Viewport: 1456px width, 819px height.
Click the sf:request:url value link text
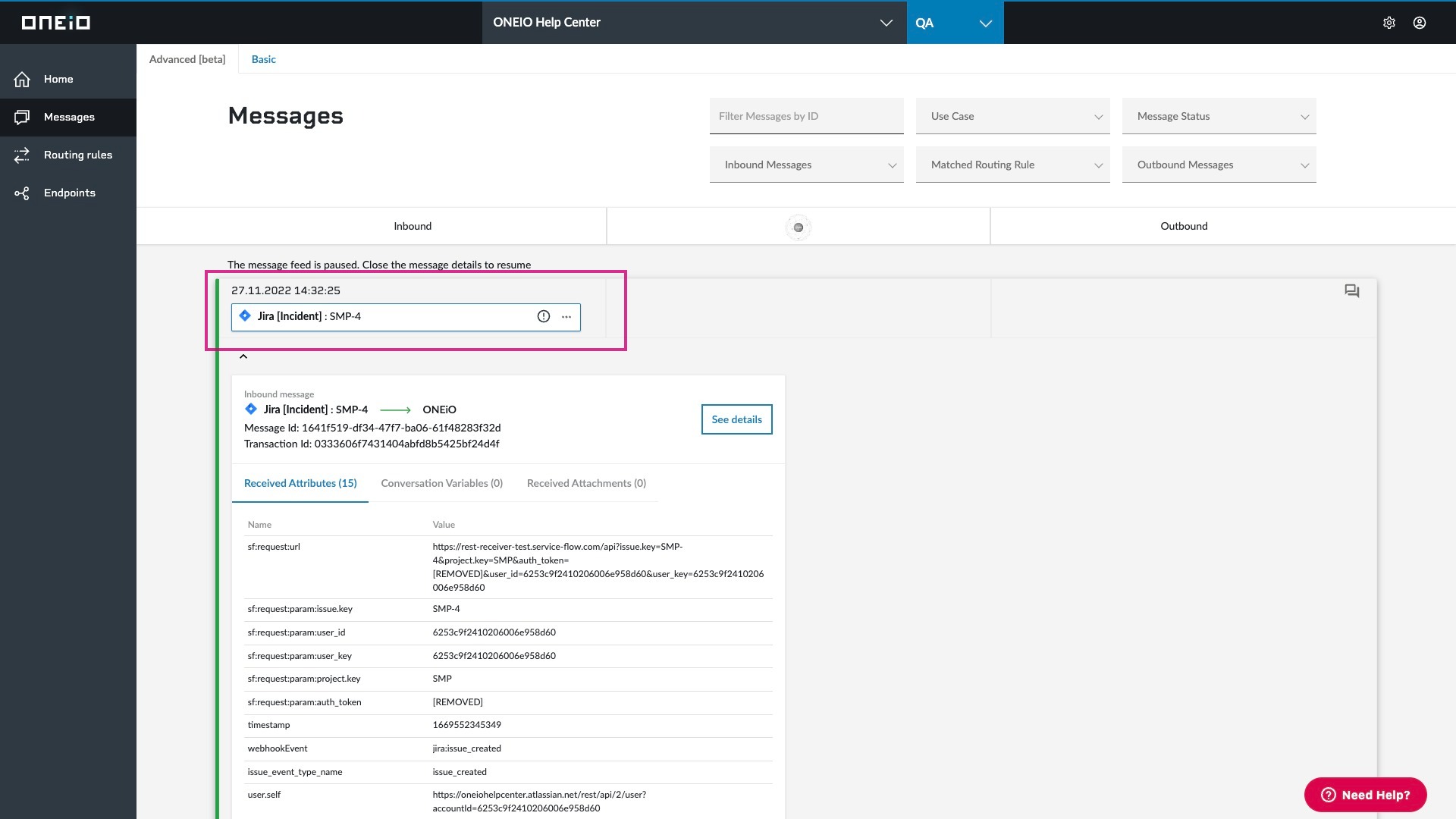pos(598,567)
